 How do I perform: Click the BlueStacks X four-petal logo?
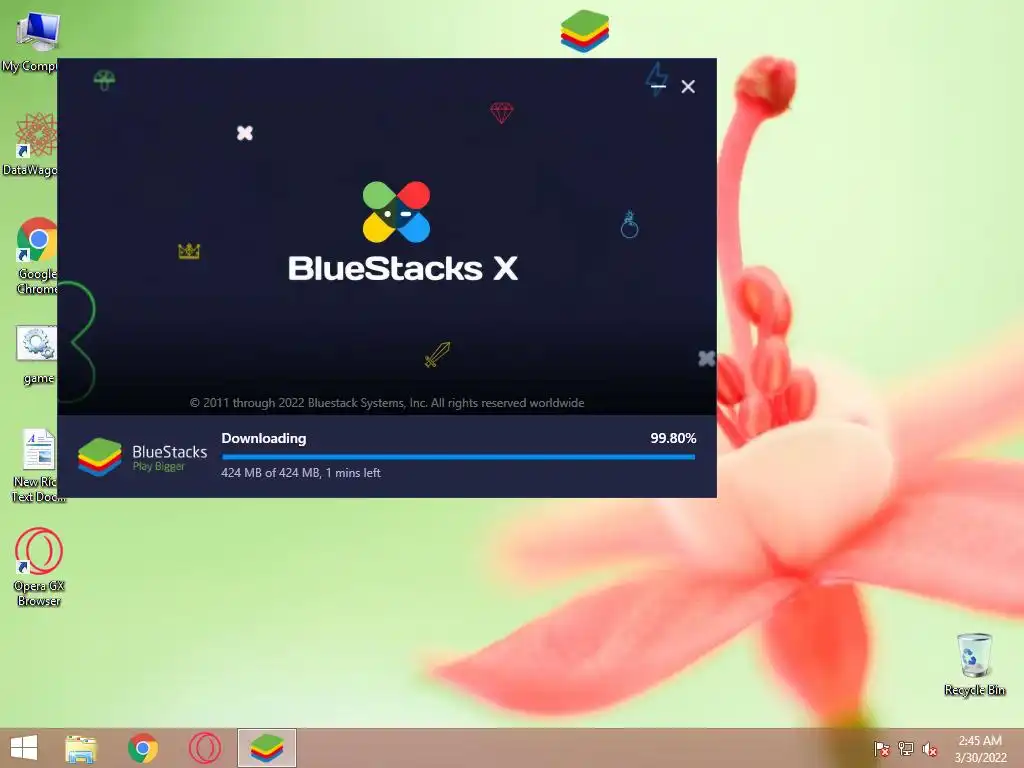pyautogui.click(x=396, y=212)
